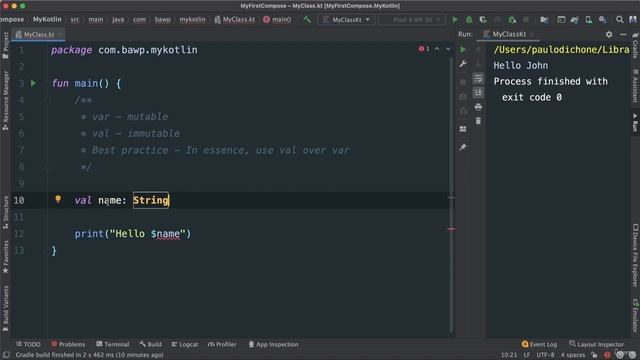This screenshot has height=360, width=640.
Task: Go to the previous highlighted error arrow
Action: coord(437,49)
